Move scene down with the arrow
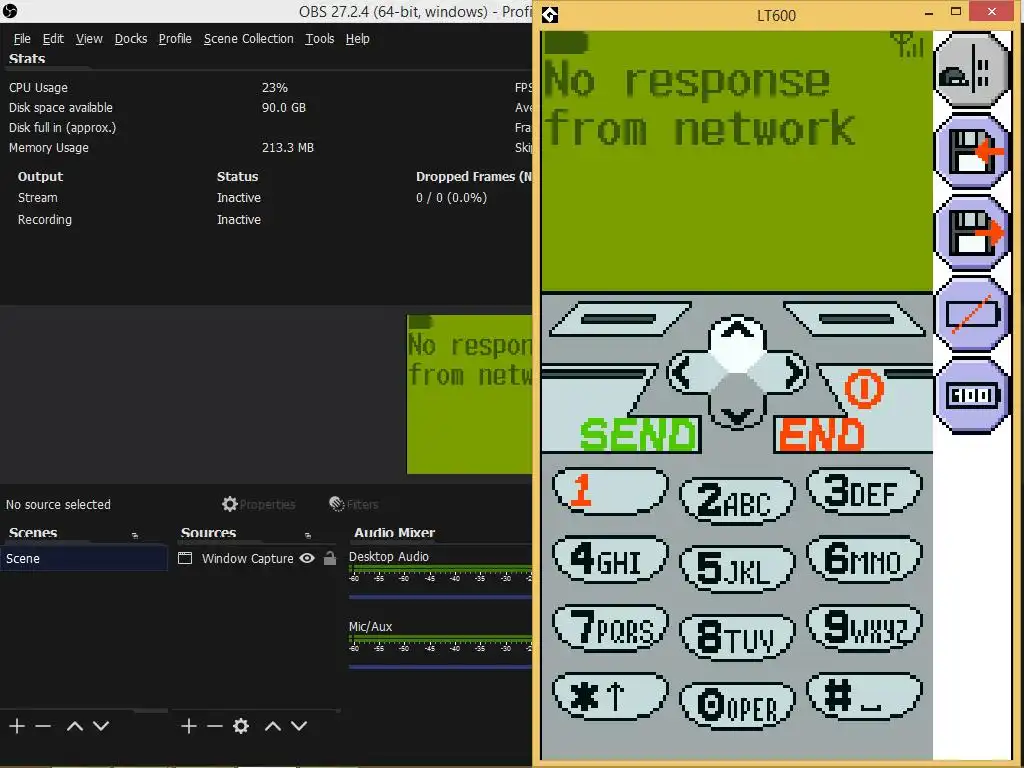Screen dimensions: 1024x768 (101, 726)
